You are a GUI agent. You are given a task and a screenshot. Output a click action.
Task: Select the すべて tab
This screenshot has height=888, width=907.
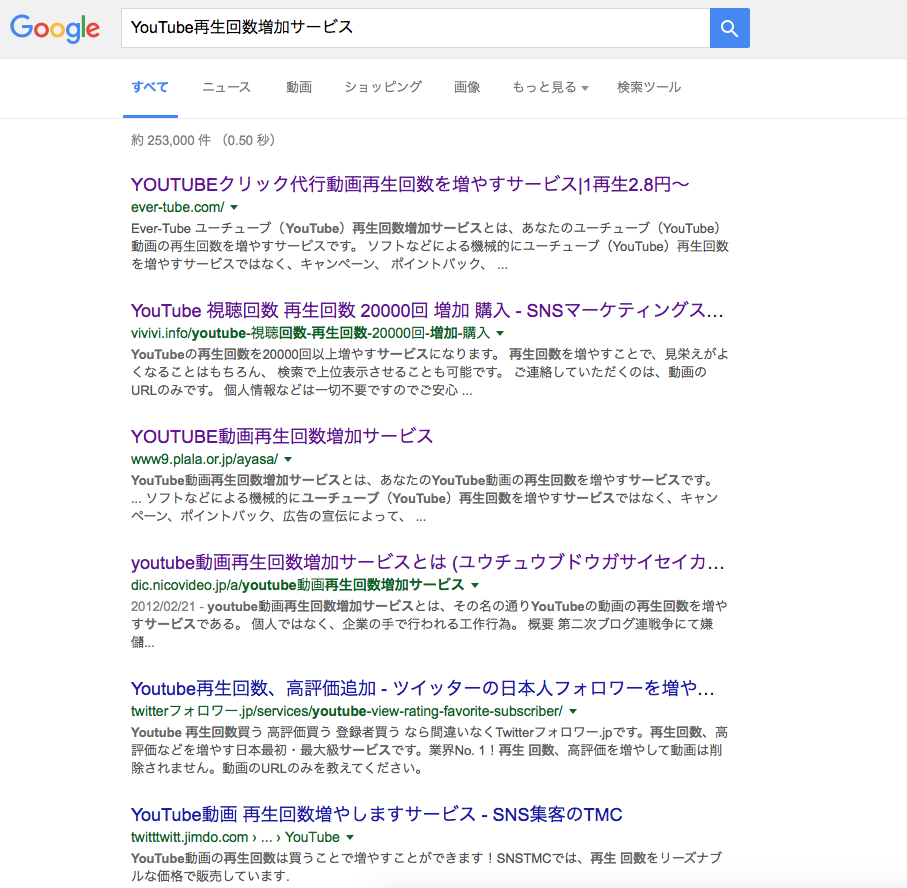tap(150, 87)
